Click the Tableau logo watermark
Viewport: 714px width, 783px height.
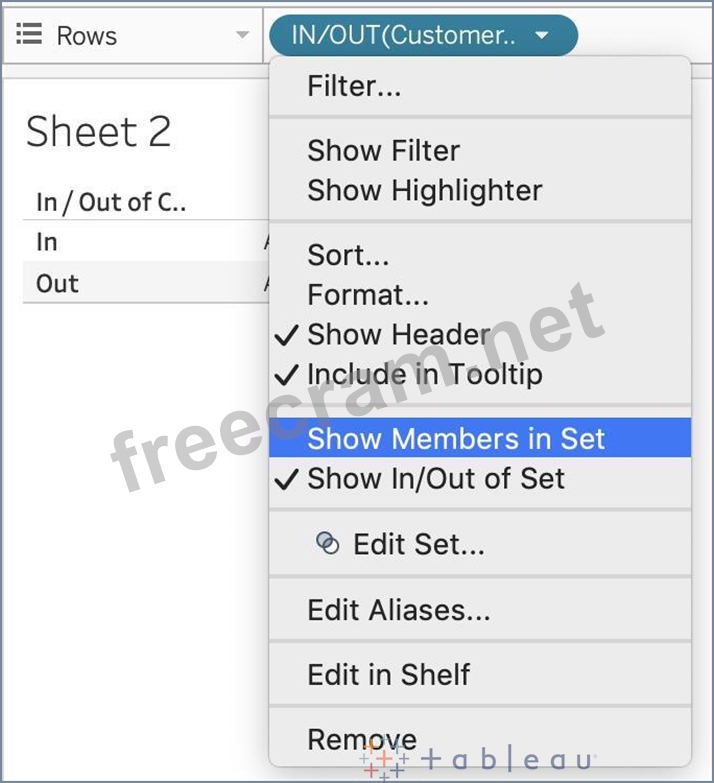pos(478,760)
